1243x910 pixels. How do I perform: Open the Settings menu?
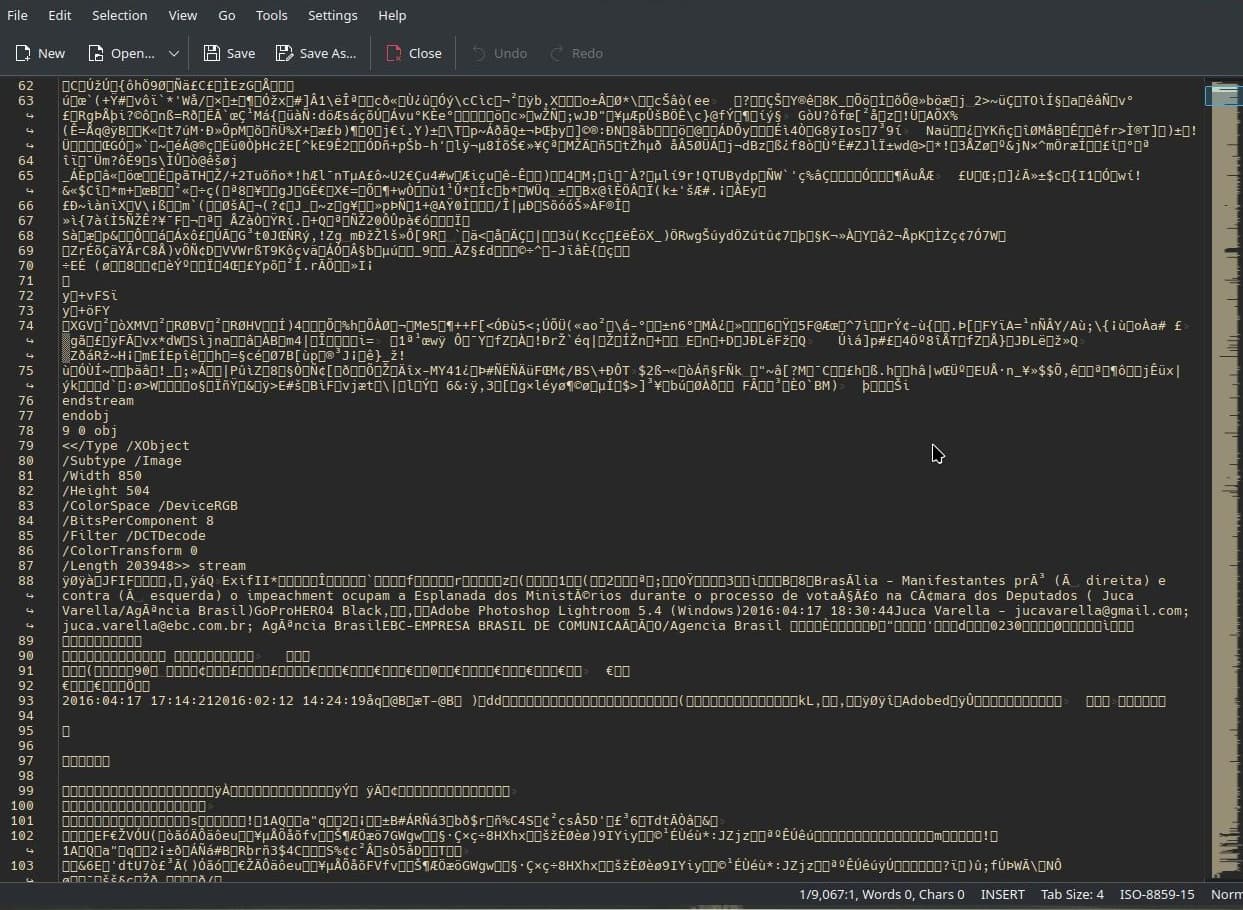[332, 15]
